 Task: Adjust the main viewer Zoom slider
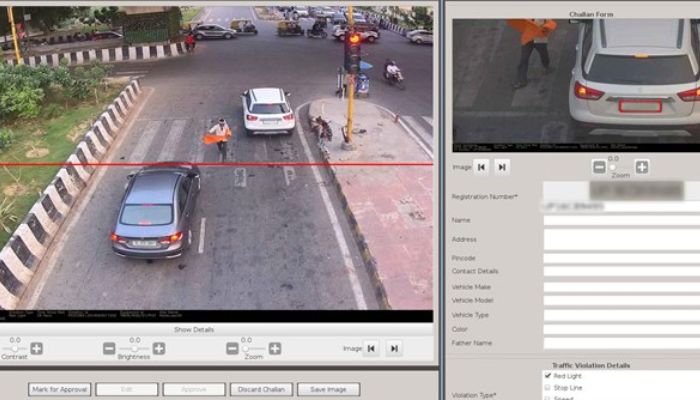click(x=246, y=348)
